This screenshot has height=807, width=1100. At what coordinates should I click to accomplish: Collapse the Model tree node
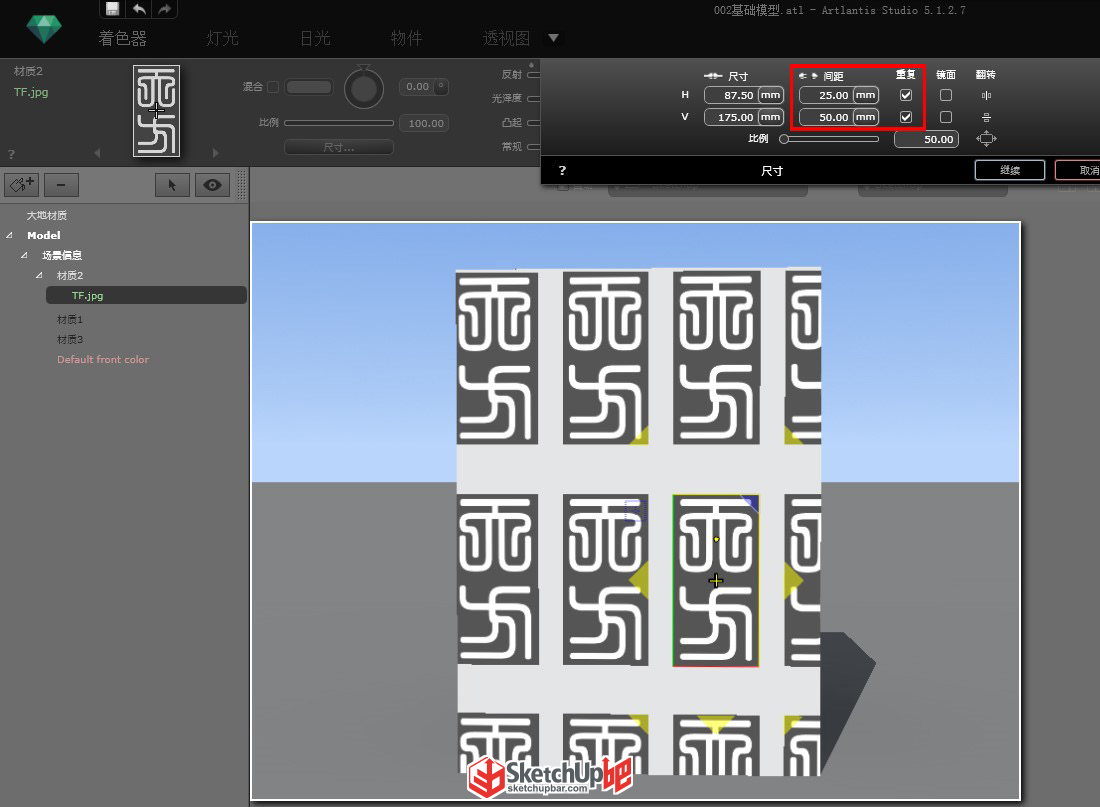(9, 235)
